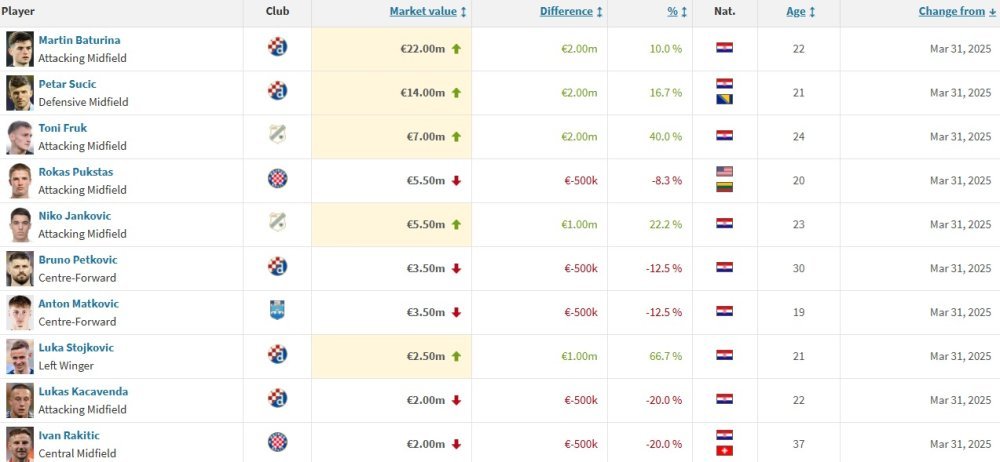Open Ivan Rakitic player profile link

[69, 436]
